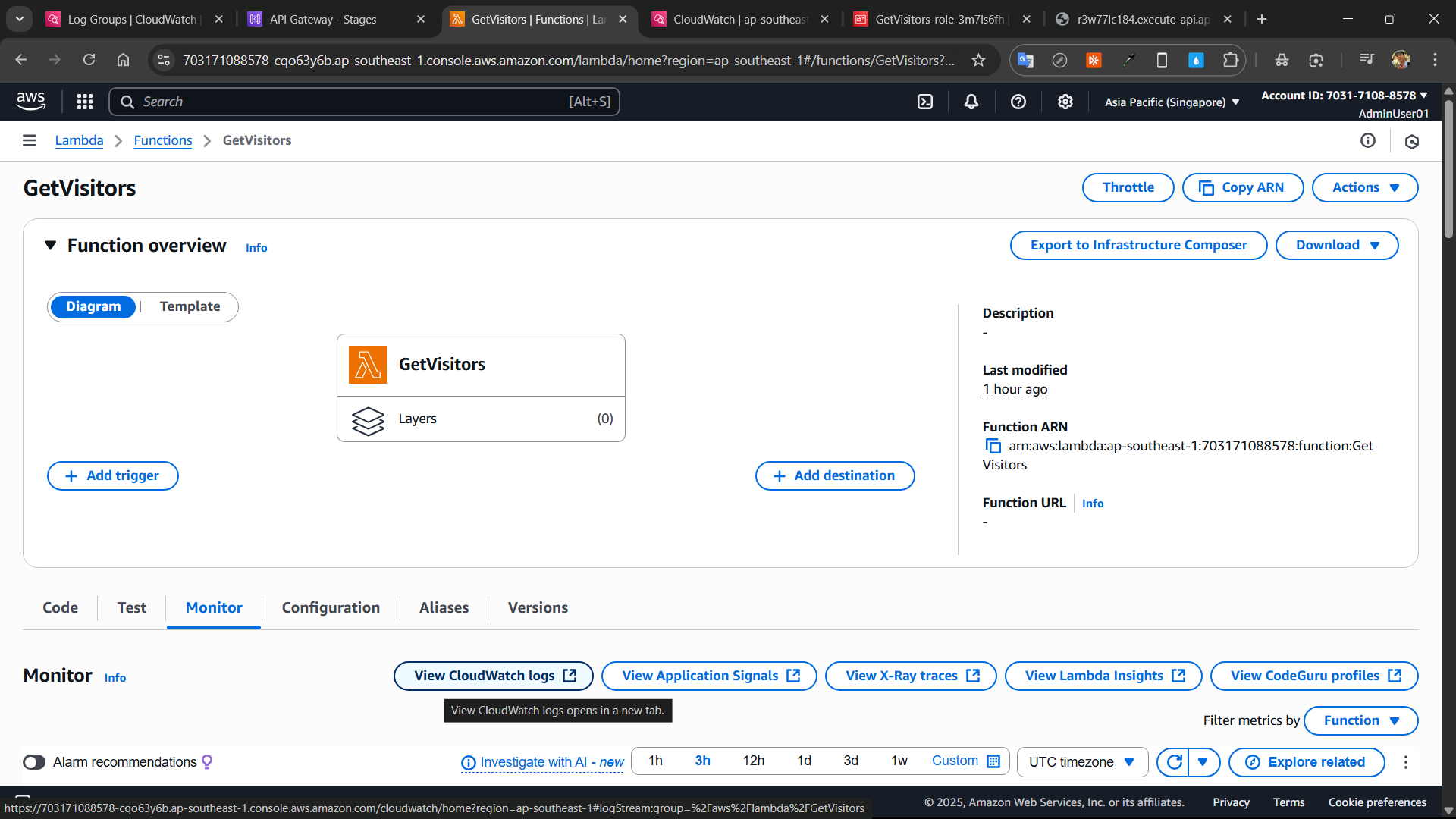The height and width of the screenshot is (819, 1456).
Task: Click the Lambda function icon in diagram
Action: click(x=368, y=365)
